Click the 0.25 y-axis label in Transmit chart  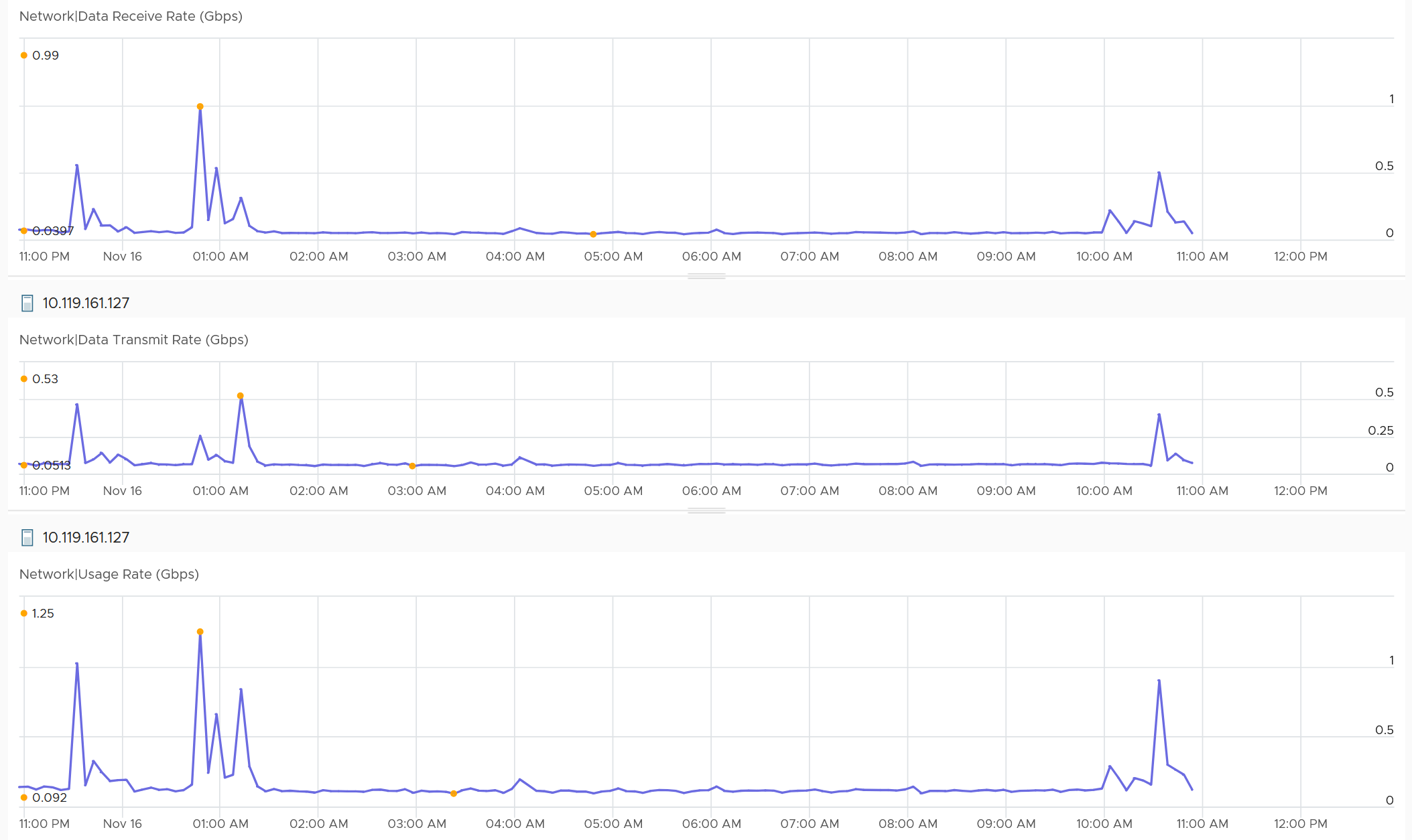1381,431
